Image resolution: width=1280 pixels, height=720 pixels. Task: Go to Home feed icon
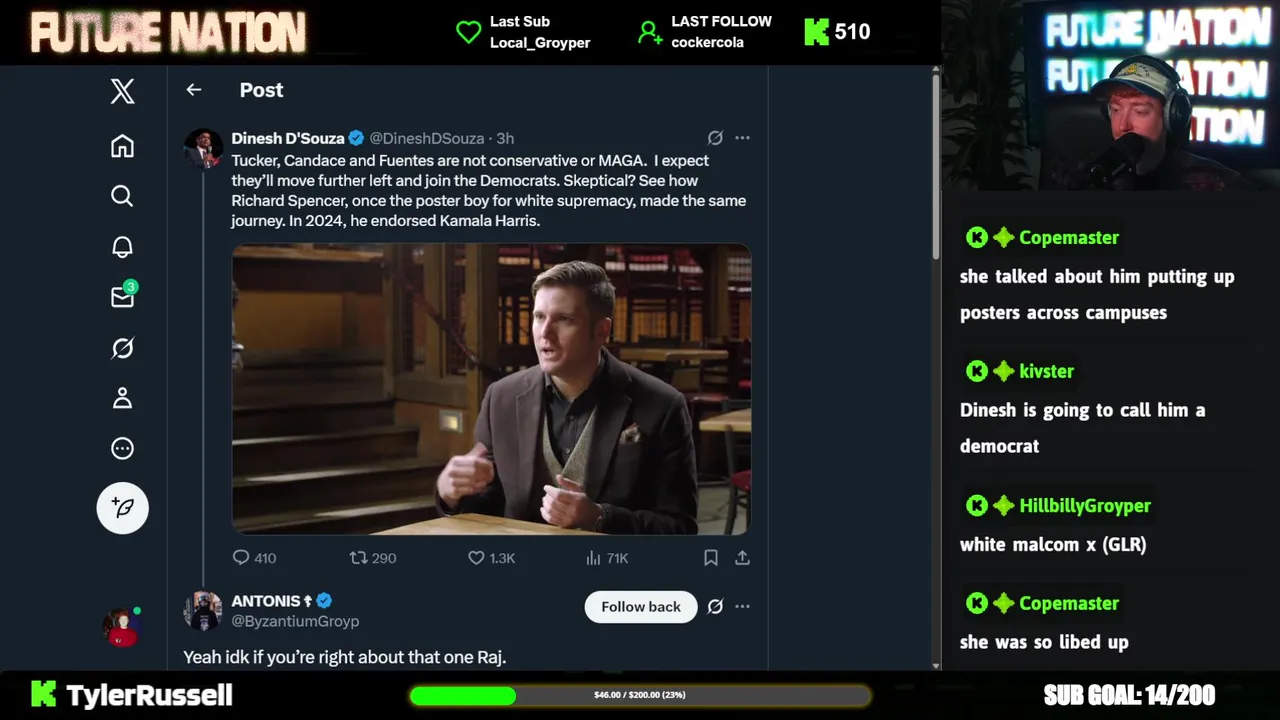[122, 146]
